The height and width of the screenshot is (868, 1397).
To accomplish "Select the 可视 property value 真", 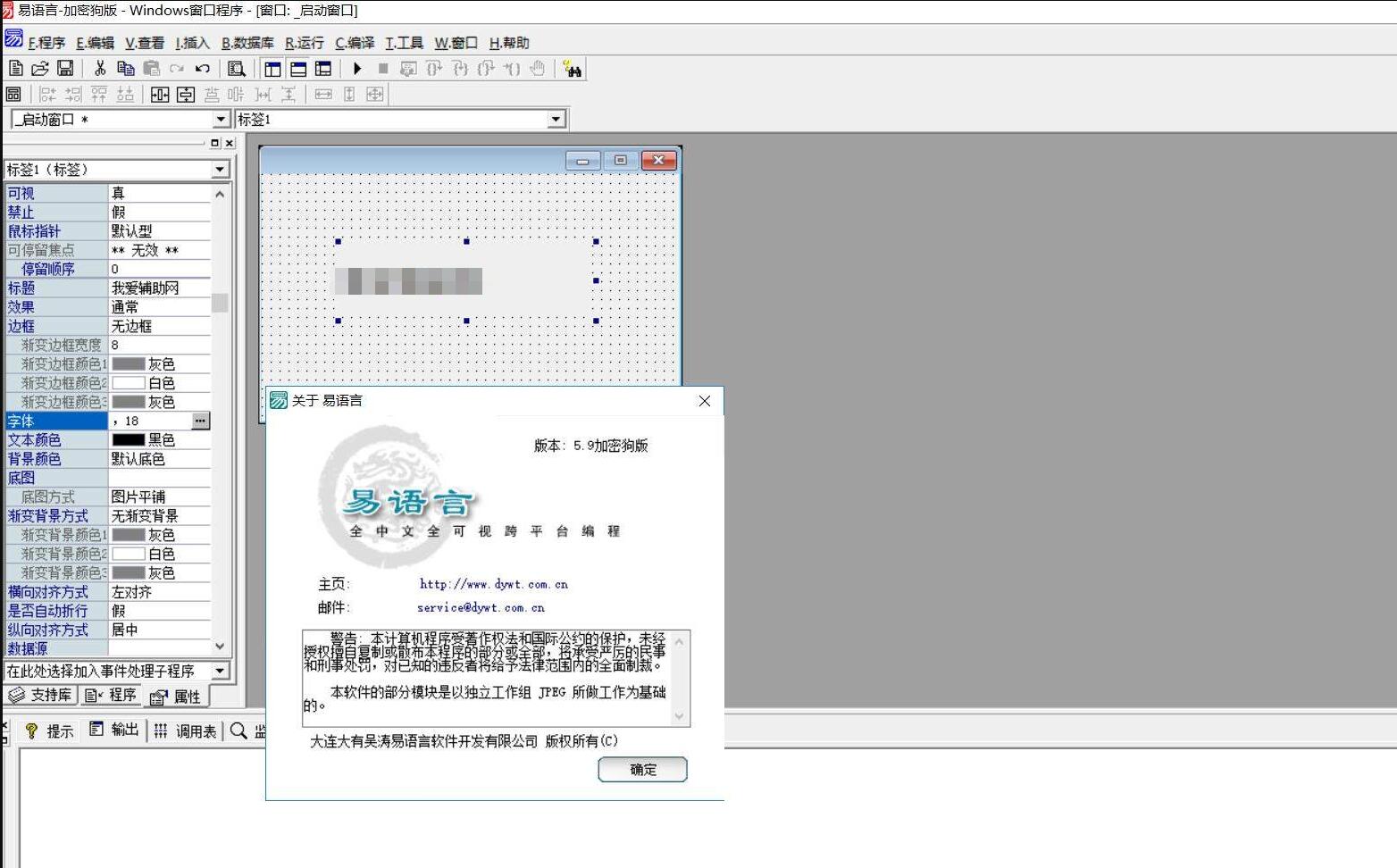I will [x=118, y=193].
